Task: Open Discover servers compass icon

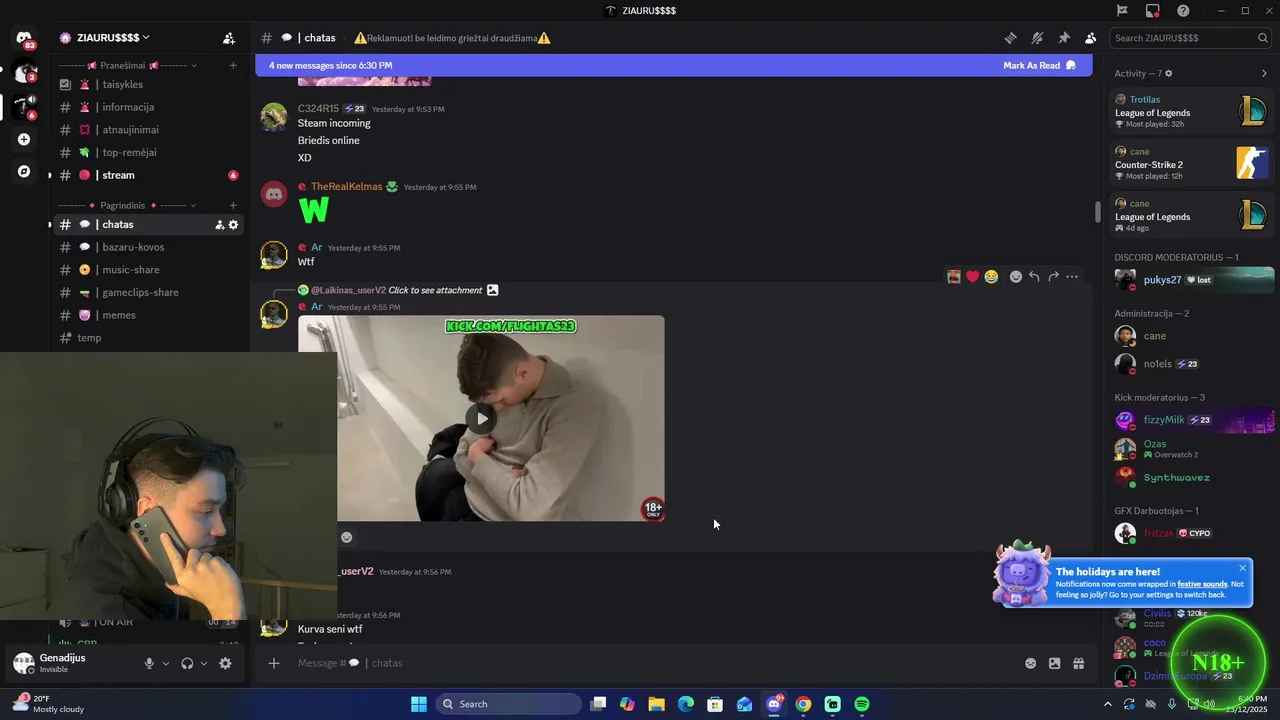Action: click(x=24, y=171)
